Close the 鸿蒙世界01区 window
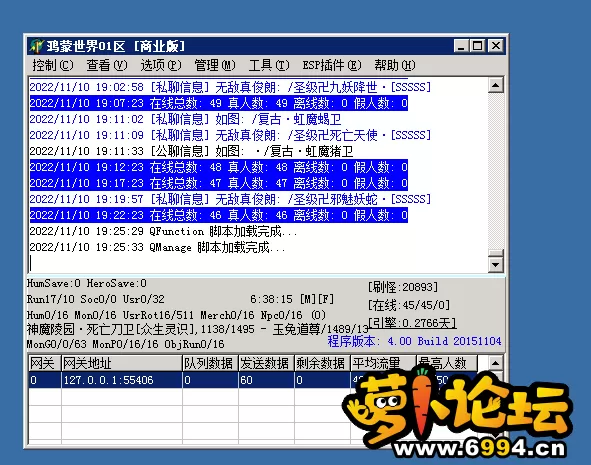The width and height of the screenshot is (591, 465). (x=496, y=46)
